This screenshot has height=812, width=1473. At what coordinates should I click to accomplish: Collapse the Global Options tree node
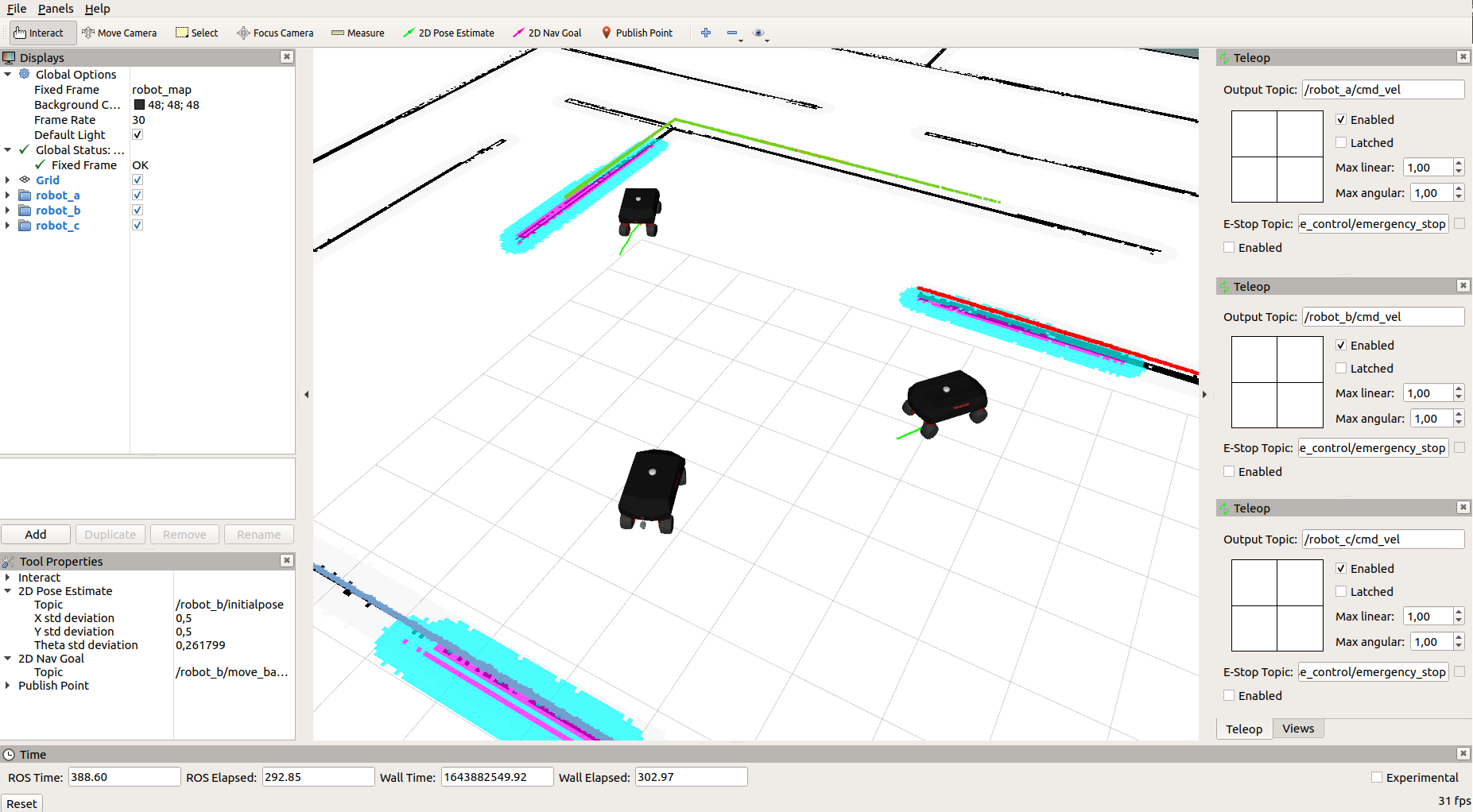click(x=8, y=74)
